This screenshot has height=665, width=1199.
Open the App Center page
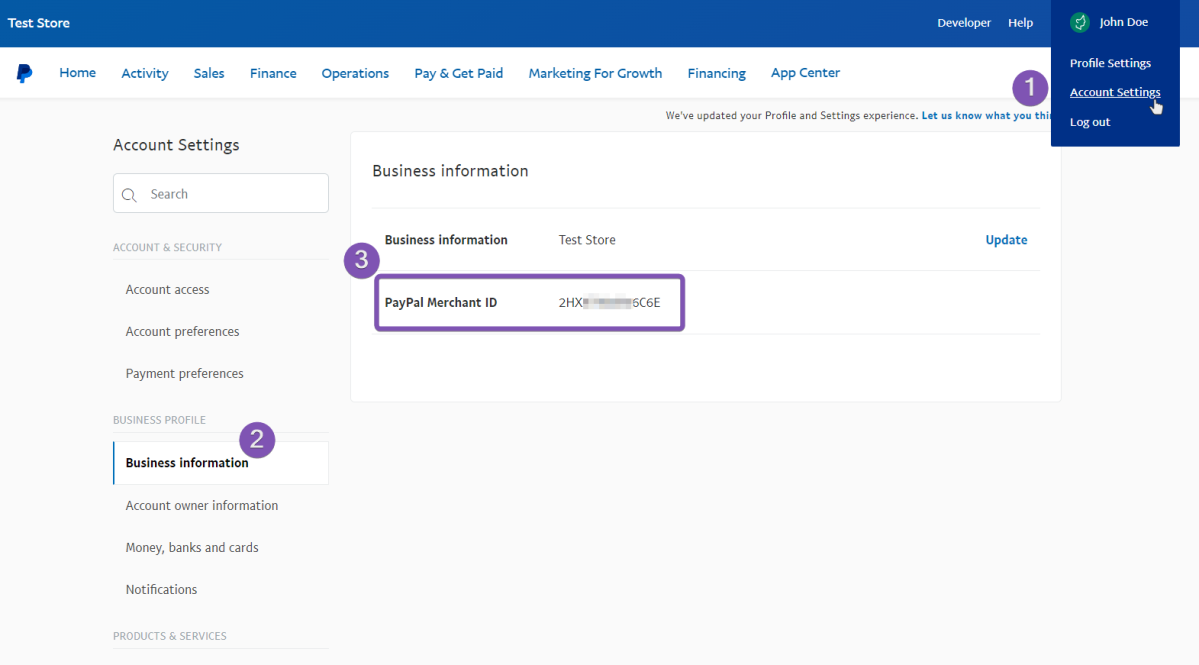[x=805, y=73]
